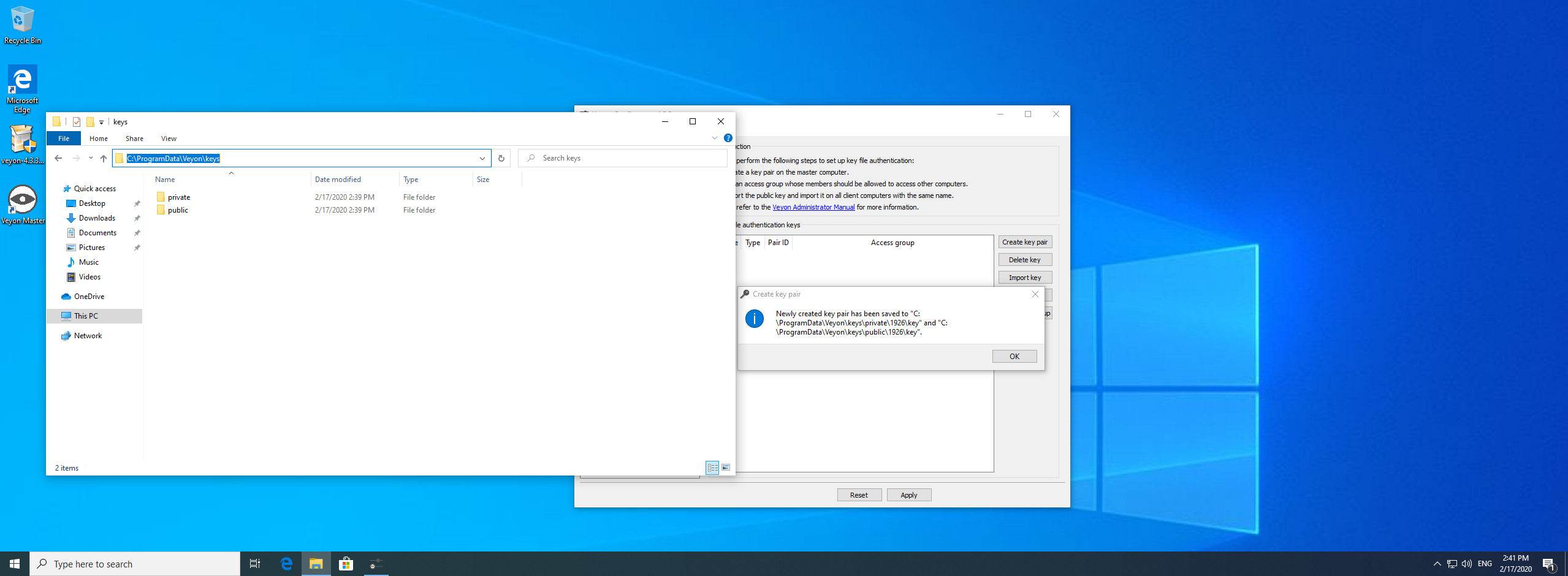The width and height of the screenshot is (1568, 576).
Task: Click the Search keys box
Action: [x=623, y=158]
